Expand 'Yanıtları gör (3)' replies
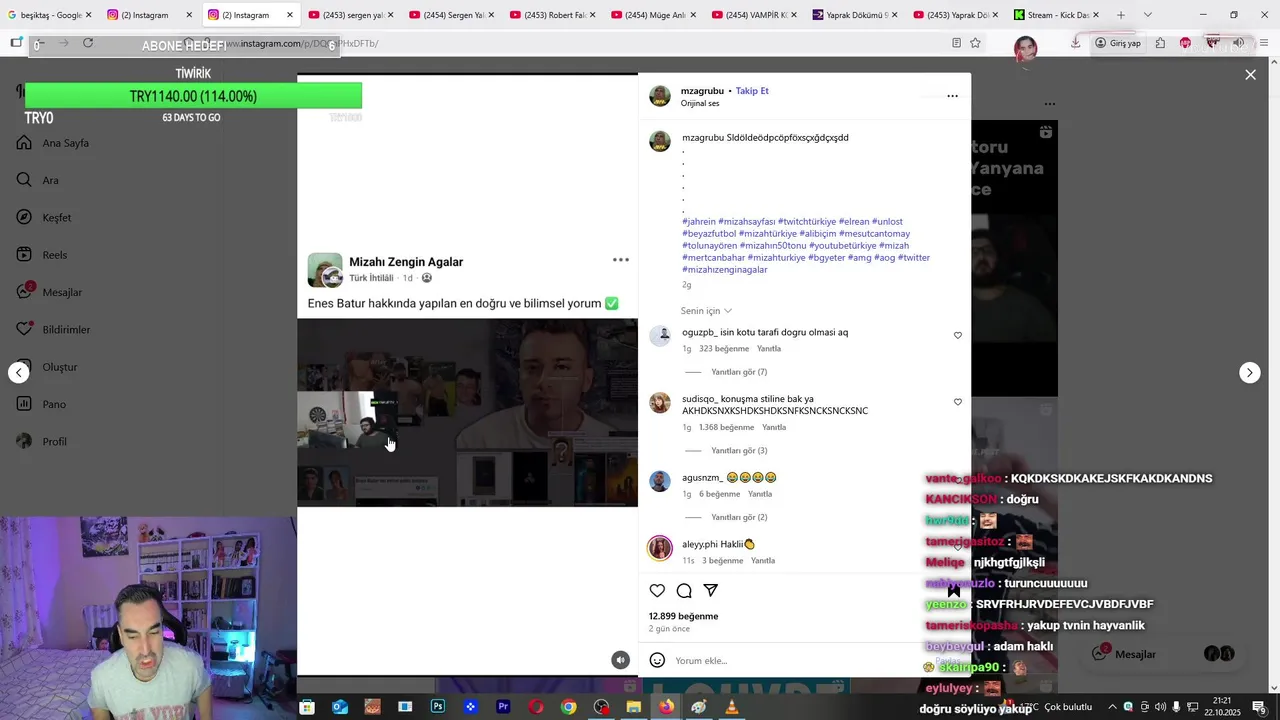This screenshot has width=1280, height=720. [739, 451]
